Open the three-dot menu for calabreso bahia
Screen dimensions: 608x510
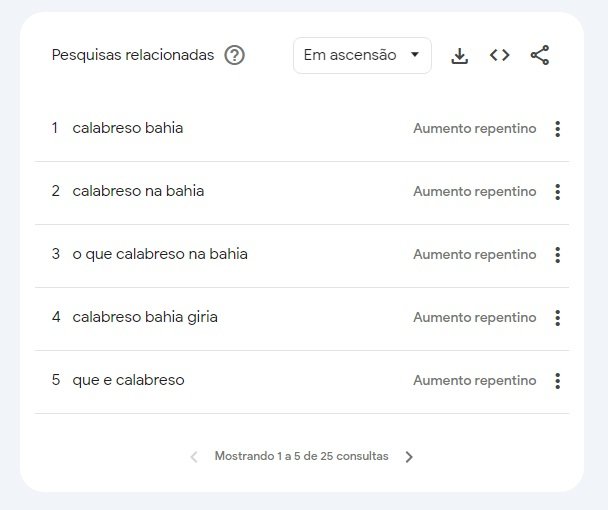click(x=558, y=129)
